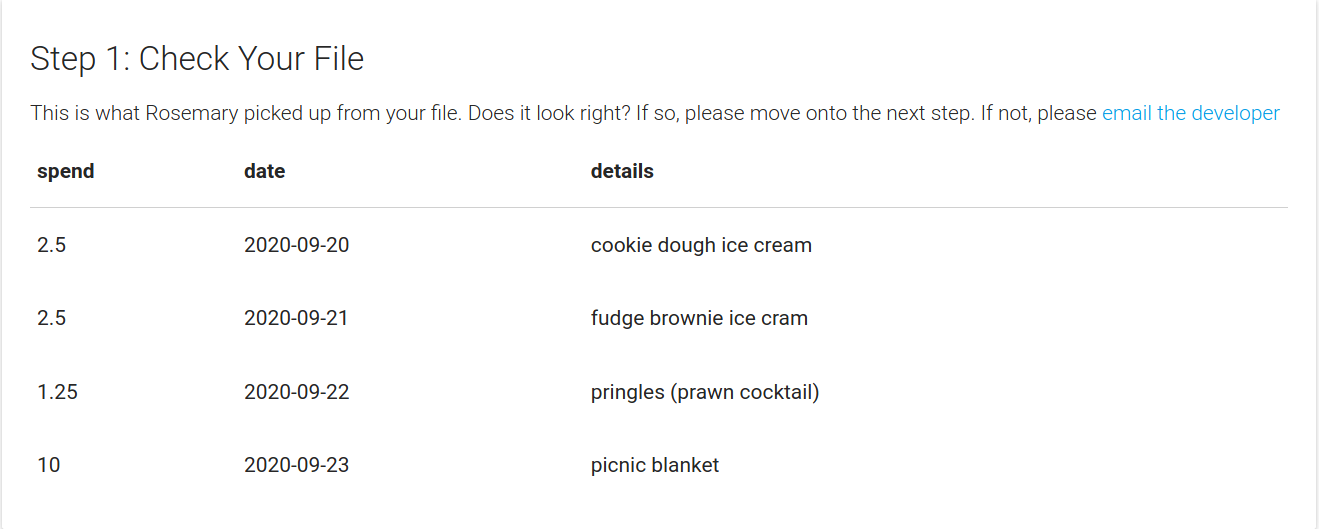Click the 2.5 spend for fudge brownie row
The width and height of the screenshot is (1319, 529).
coord(51,318)
